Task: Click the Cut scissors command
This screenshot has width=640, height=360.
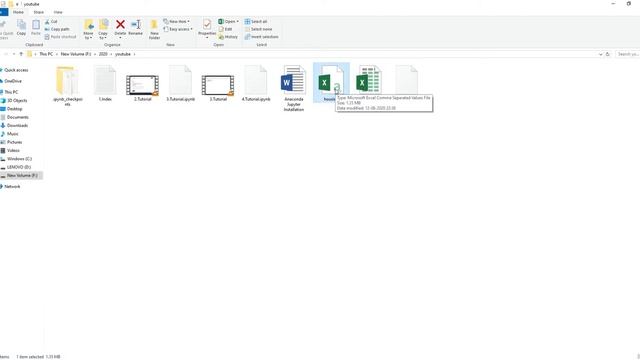Action: [51, 22]
